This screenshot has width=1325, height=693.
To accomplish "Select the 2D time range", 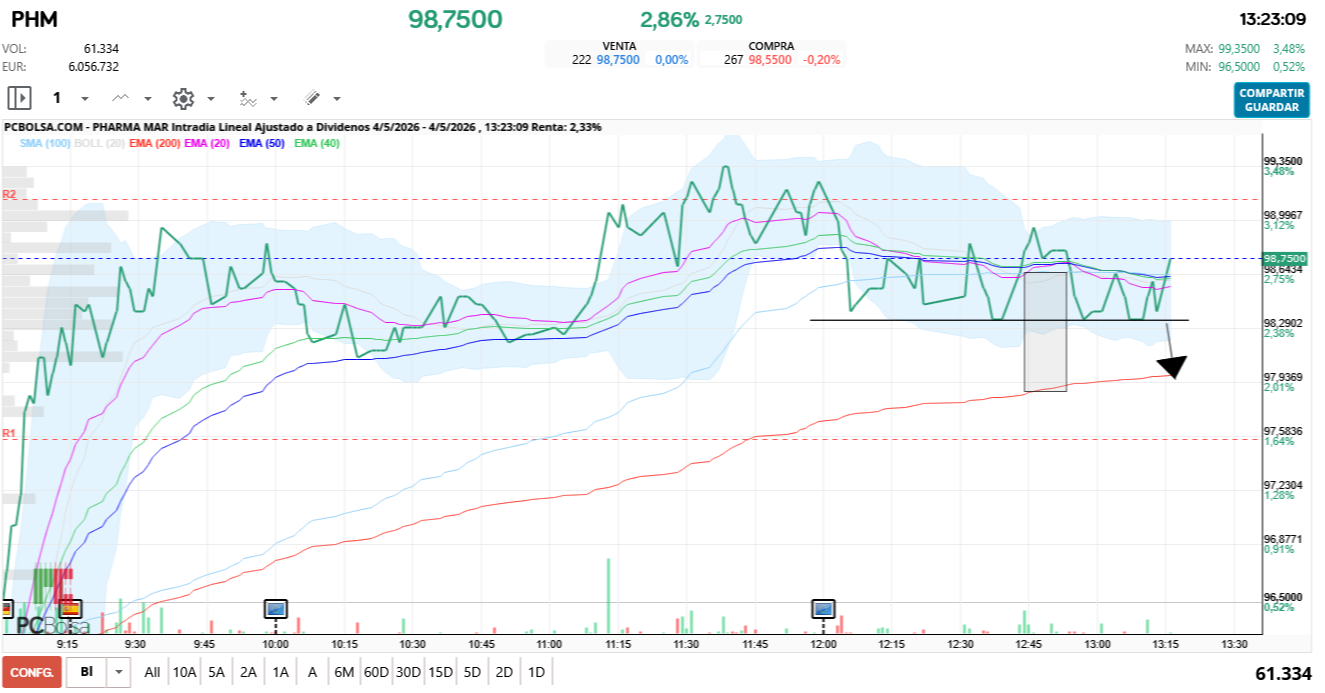I will pyautogui.click(x=504, y=672).
